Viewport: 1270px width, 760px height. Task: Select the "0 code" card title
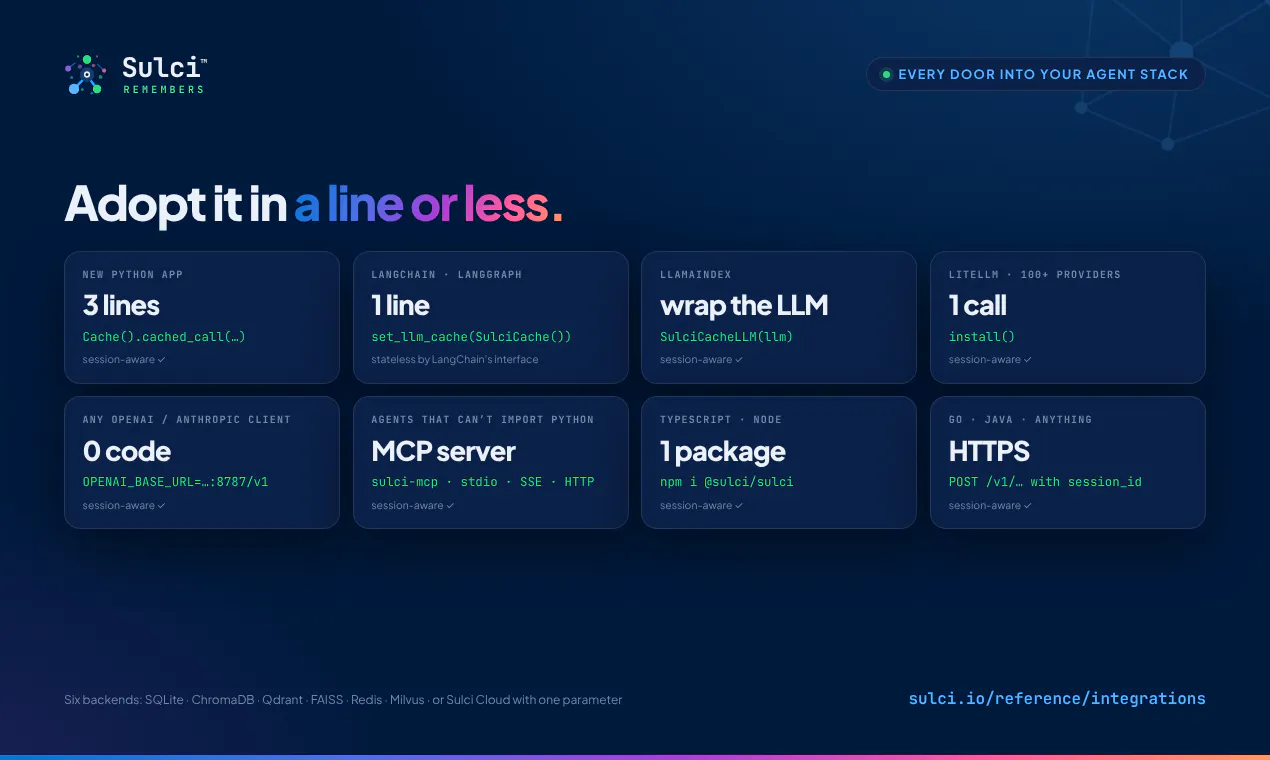pyautogui.click(x=126, y=451)
